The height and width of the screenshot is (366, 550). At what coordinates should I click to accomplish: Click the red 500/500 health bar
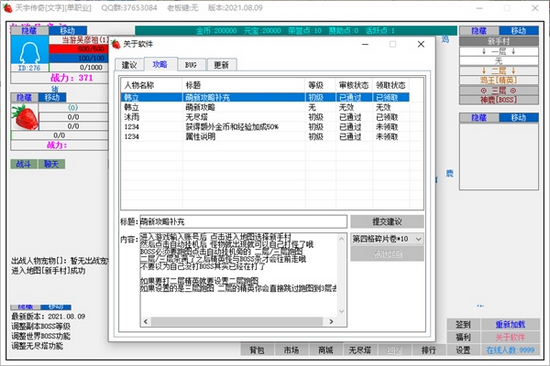(x=79, y=49)
